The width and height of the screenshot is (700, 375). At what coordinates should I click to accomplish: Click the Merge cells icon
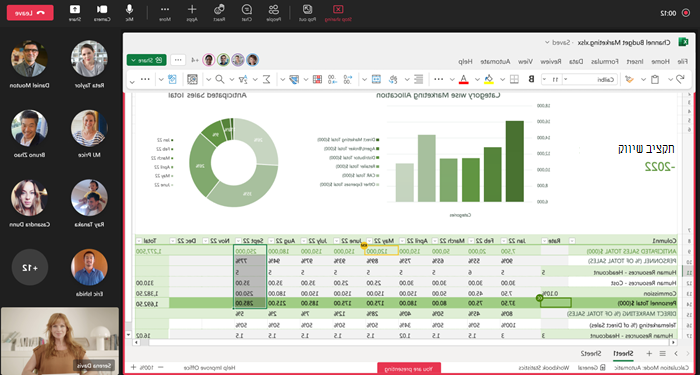pyautogui.click(x=376, y=79)
